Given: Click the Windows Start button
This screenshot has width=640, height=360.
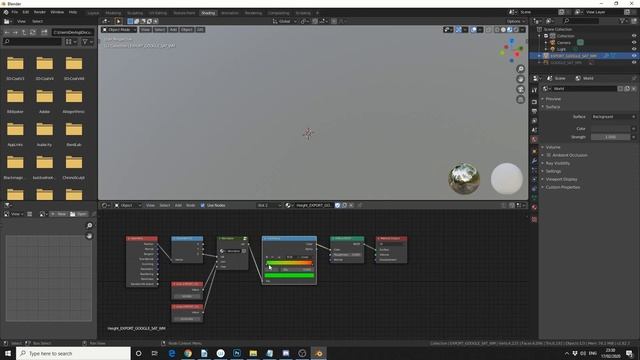Looking at the screenshot, I should 8,353.
